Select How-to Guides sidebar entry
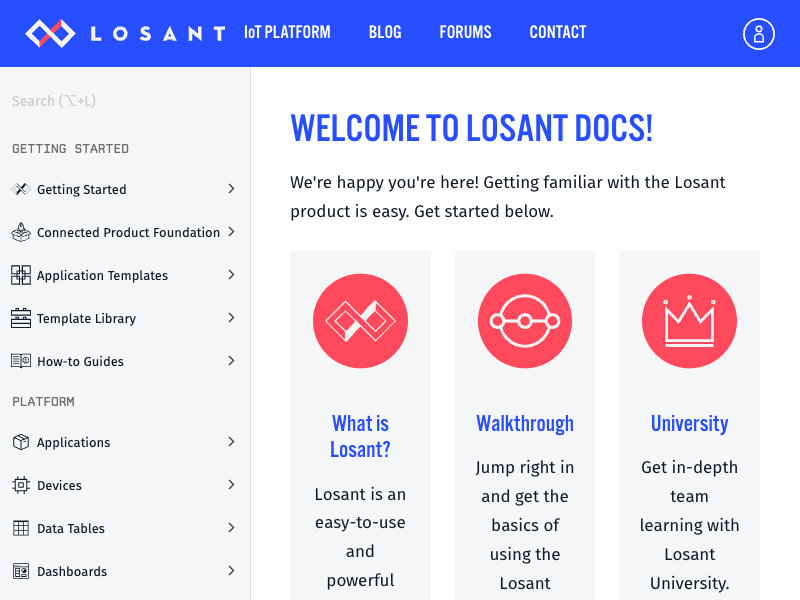 [x=80, y=361]
